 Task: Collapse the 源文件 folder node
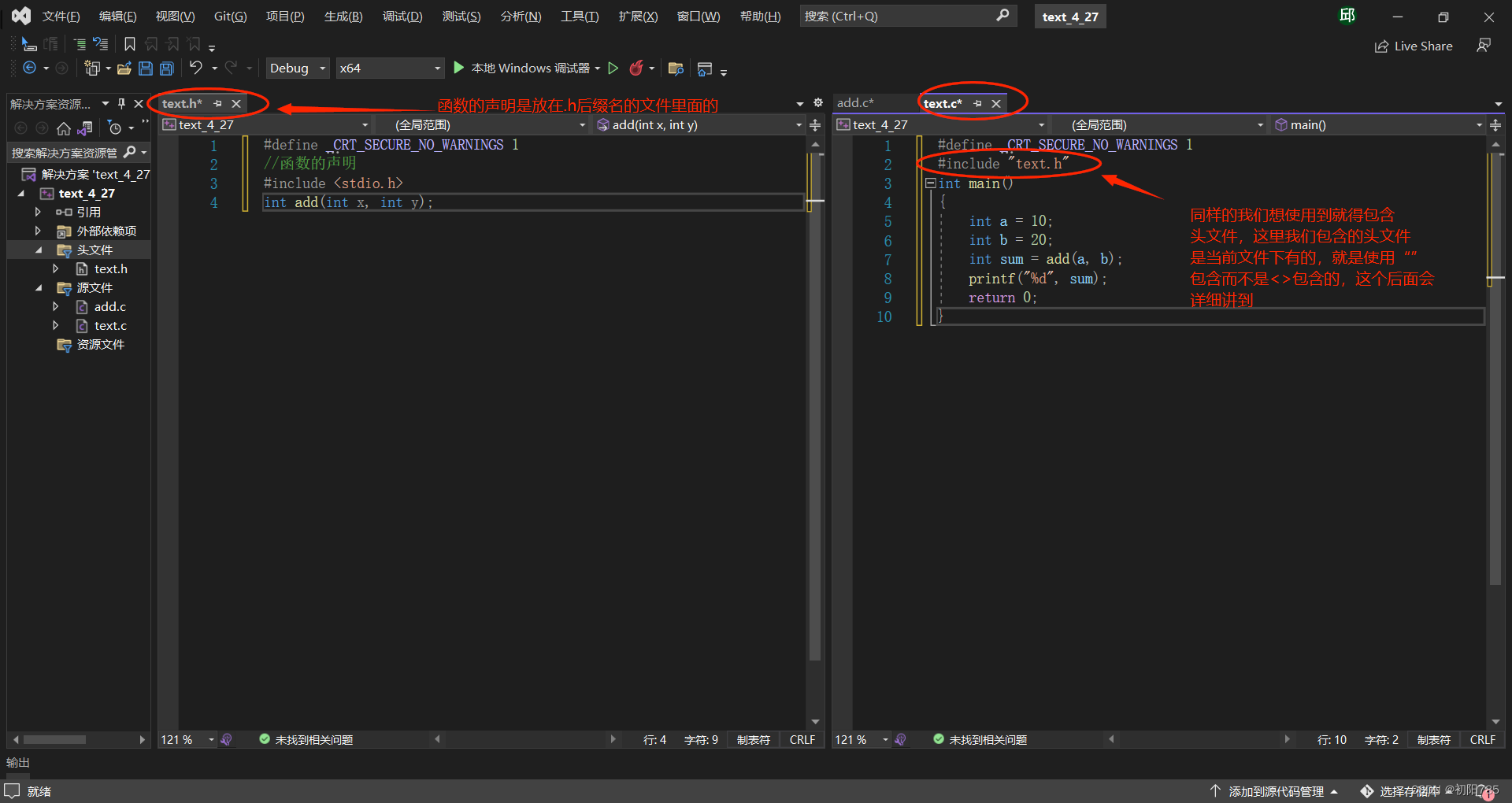[x=39, y=287]
